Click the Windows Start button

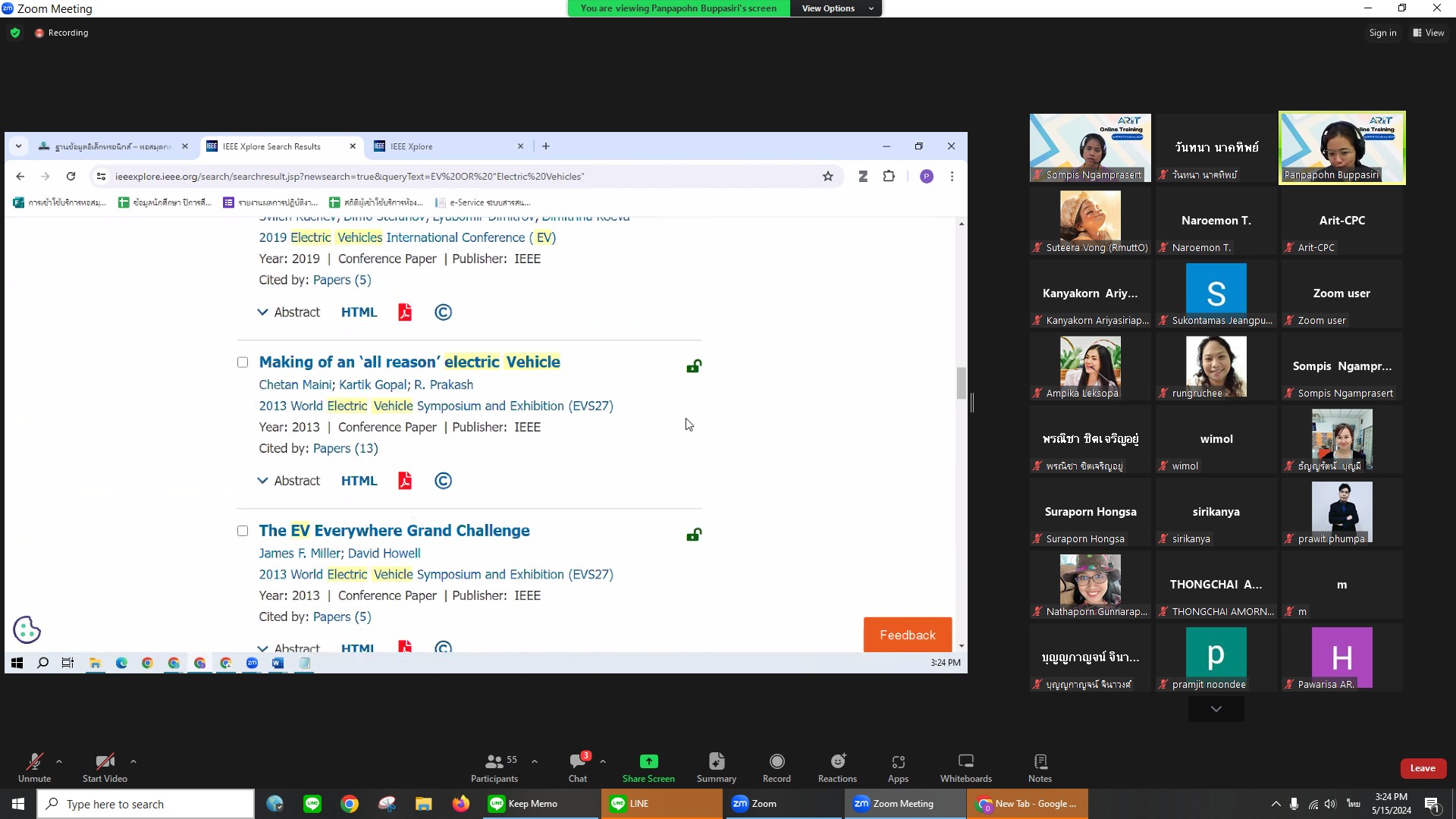18,804
